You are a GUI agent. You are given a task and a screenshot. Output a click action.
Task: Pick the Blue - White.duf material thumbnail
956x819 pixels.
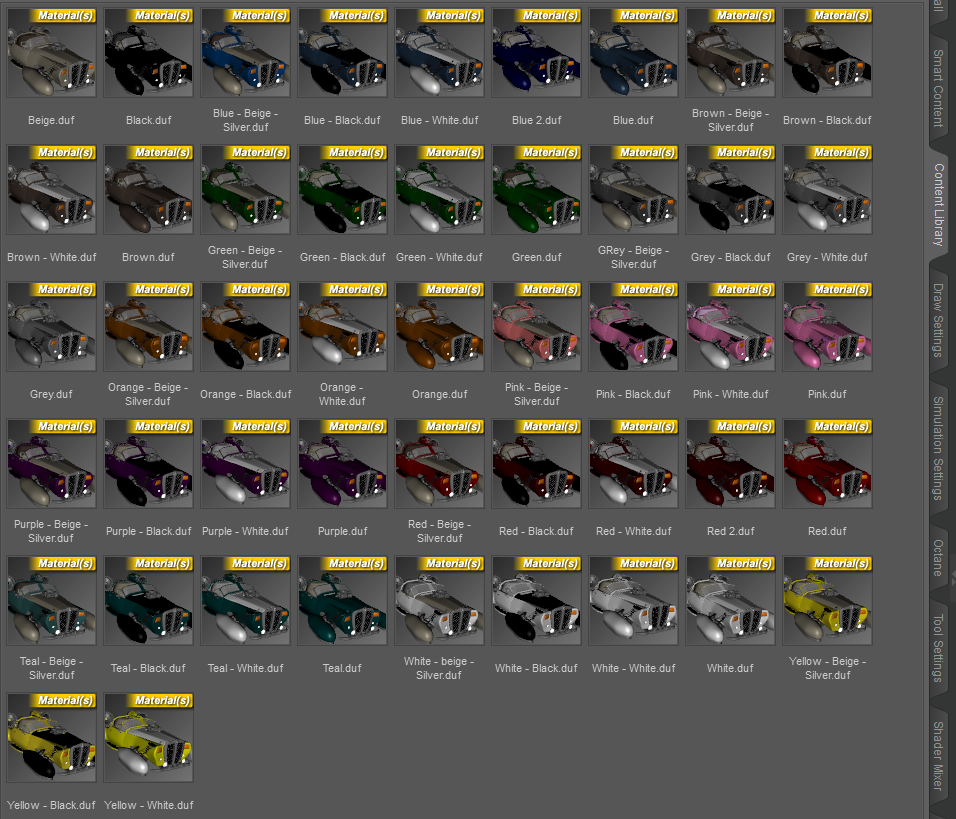point(439,52)
